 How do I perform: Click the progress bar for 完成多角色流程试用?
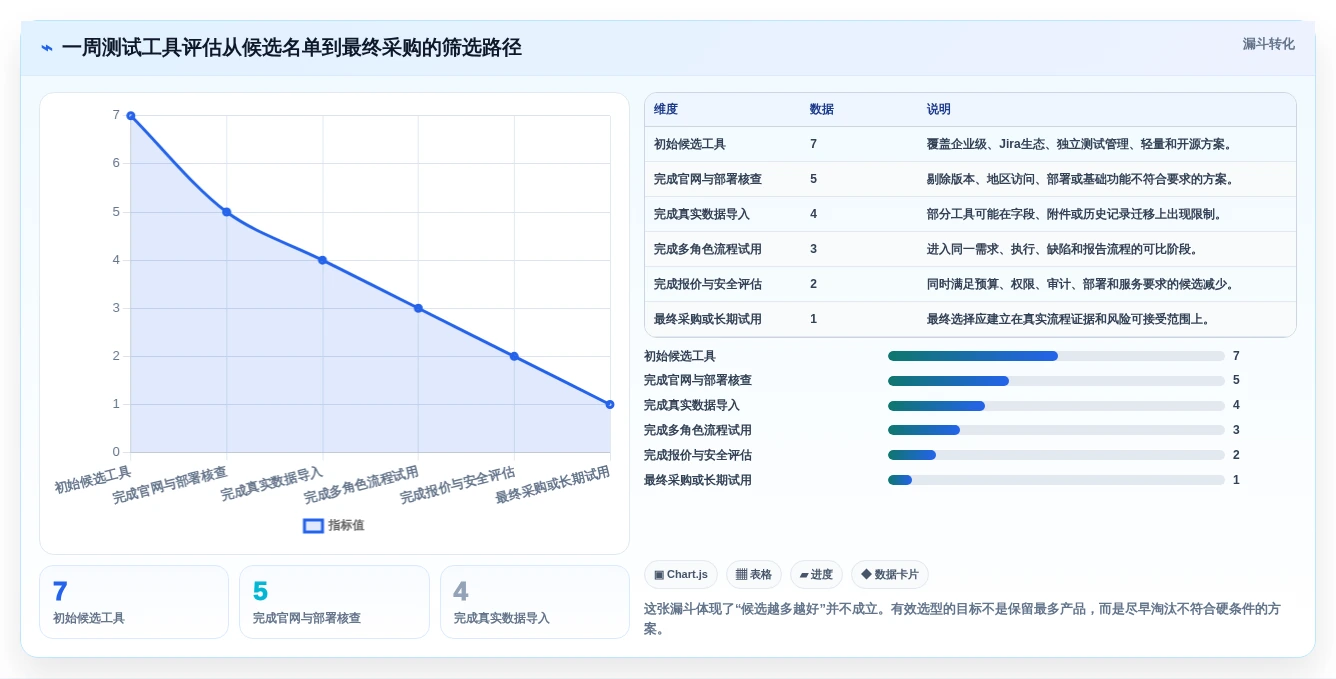1056,430
